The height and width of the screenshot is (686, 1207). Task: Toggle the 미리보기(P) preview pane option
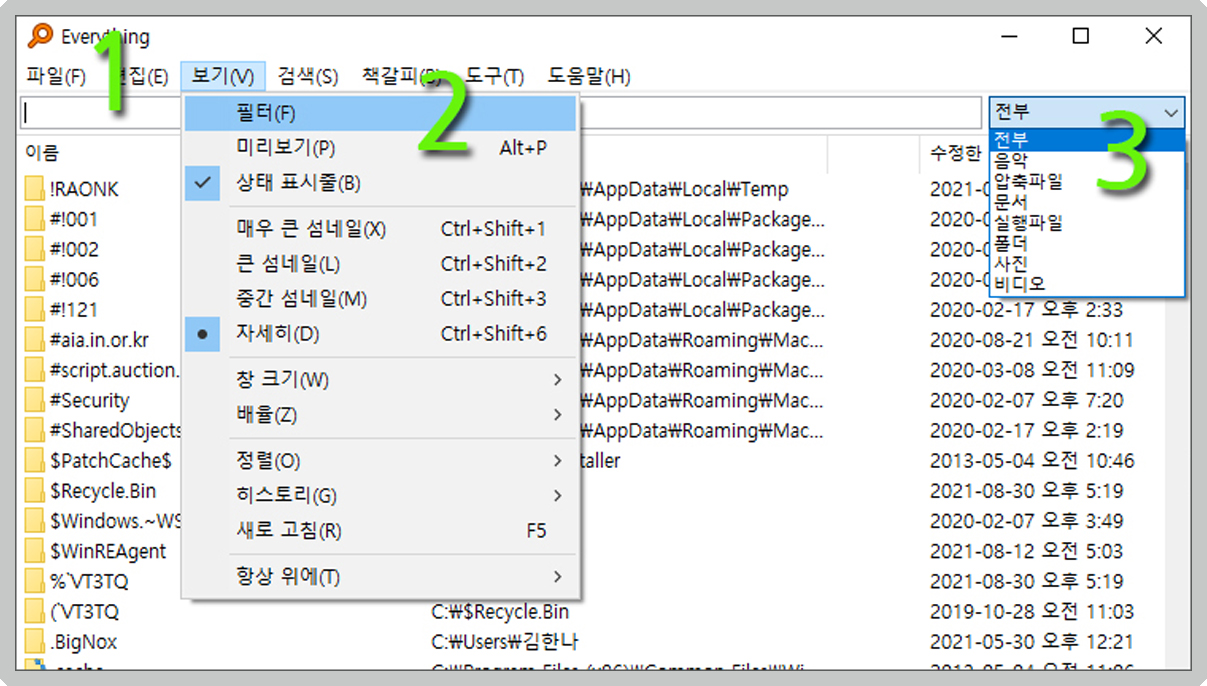click(381, 148)
